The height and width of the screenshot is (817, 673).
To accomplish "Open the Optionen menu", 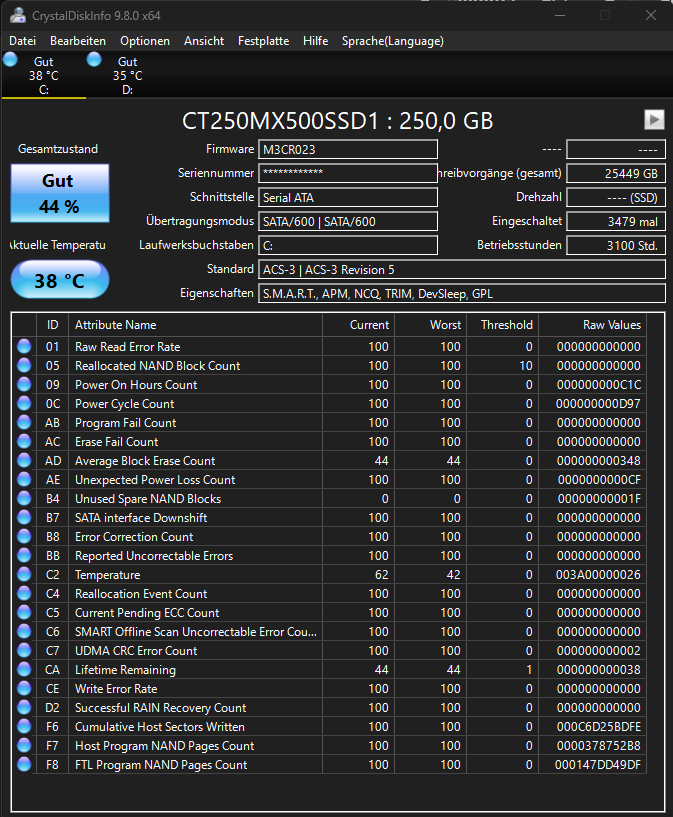I will (x=145, y=41).
